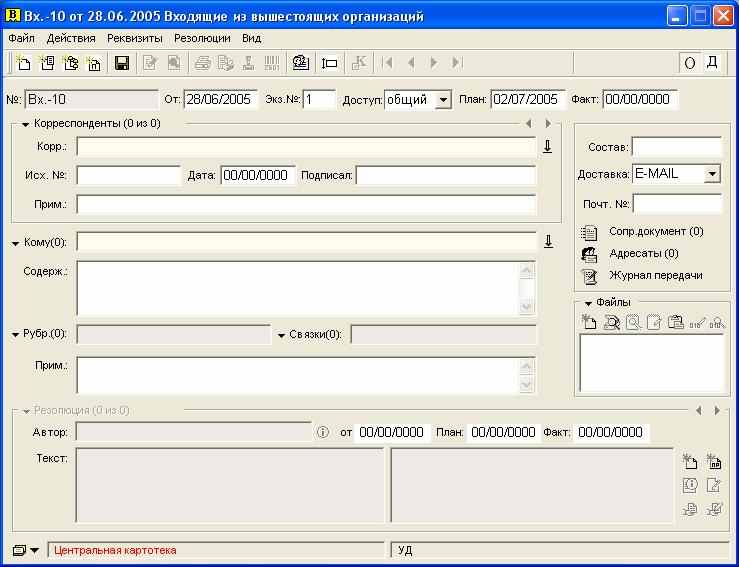739x567 pixels.
Task: Click the new resolution icon beside Текст area
Action: pos(690,461)
